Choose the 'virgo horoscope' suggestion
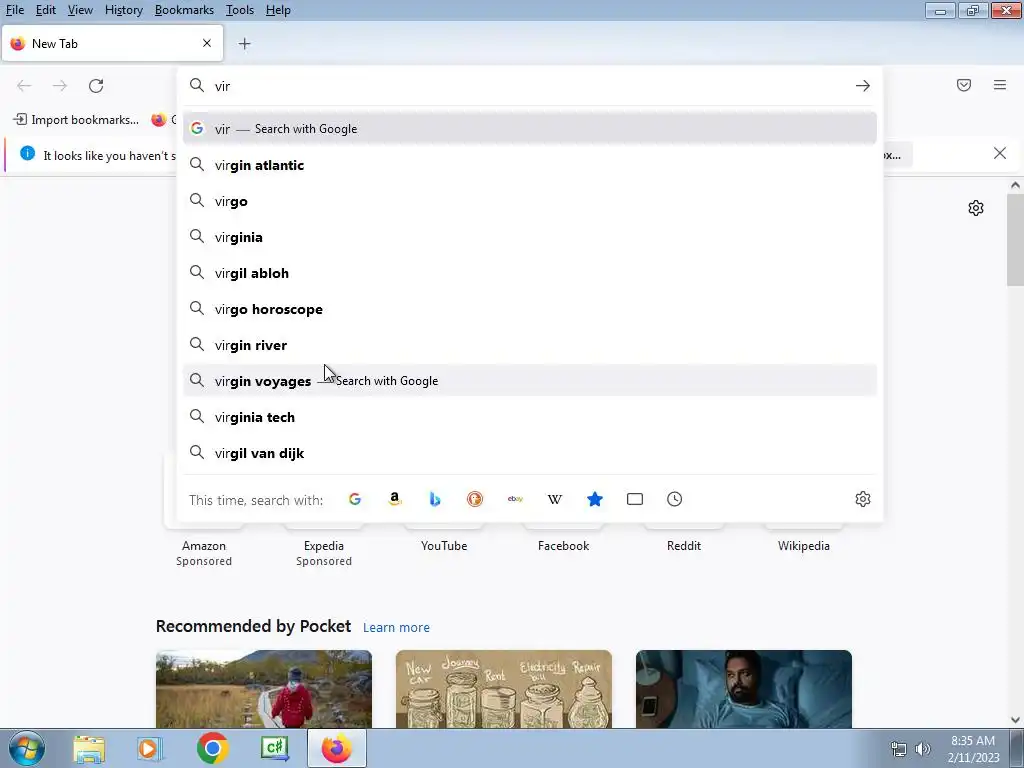 [530, 309]
